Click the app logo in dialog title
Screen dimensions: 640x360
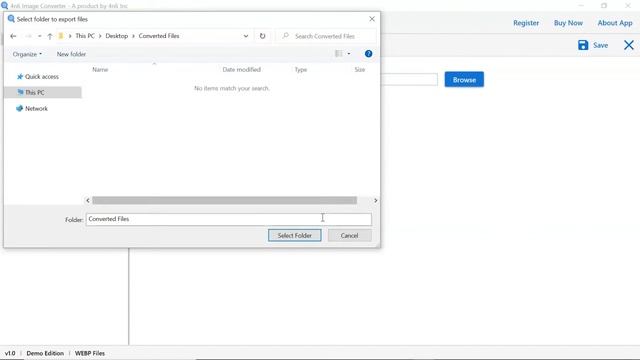pyautogui.click(x=11, y=19)
